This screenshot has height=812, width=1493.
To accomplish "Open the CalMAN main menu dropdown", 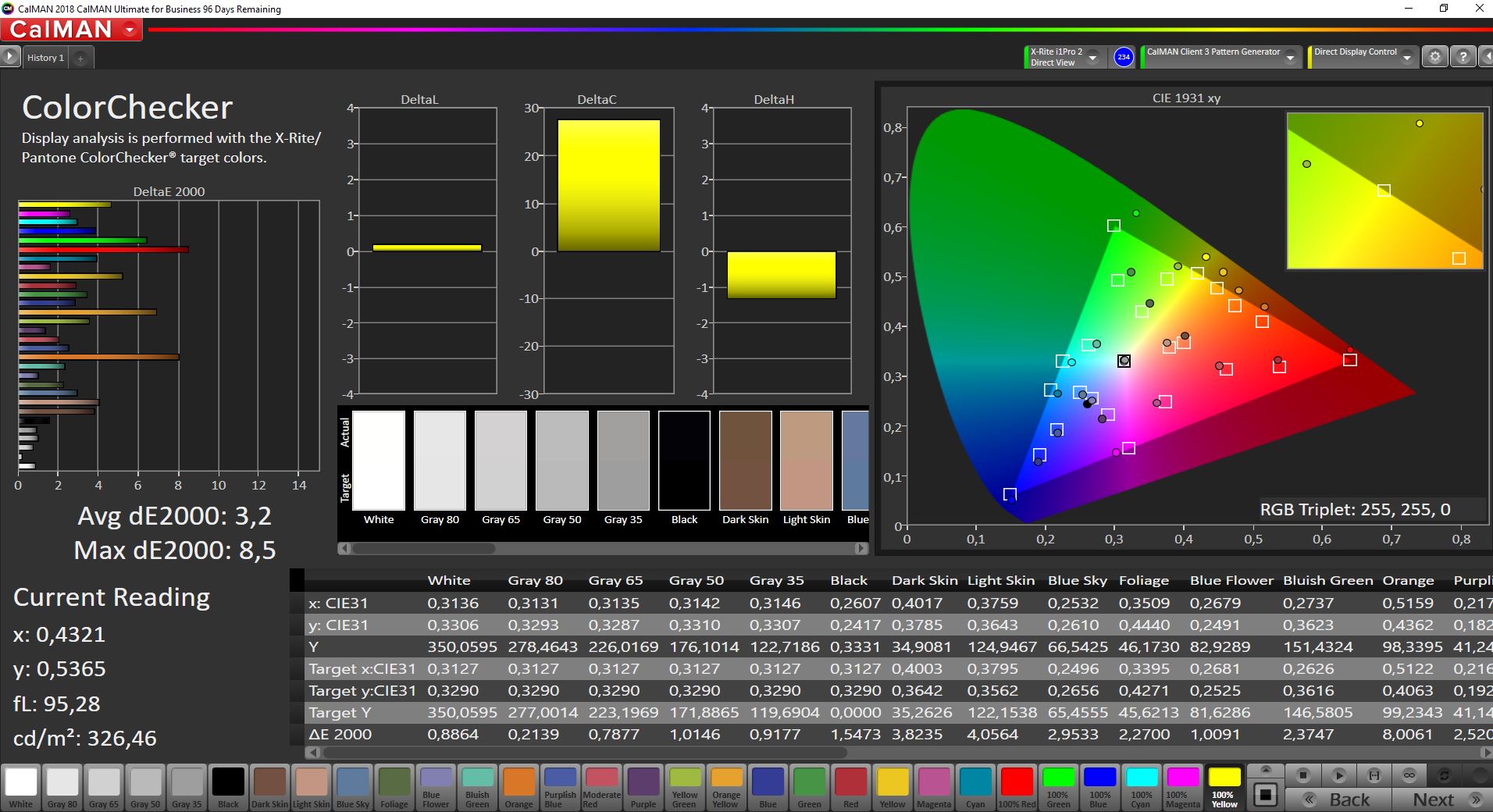I will pyautogui.click(x=129, y=30).
